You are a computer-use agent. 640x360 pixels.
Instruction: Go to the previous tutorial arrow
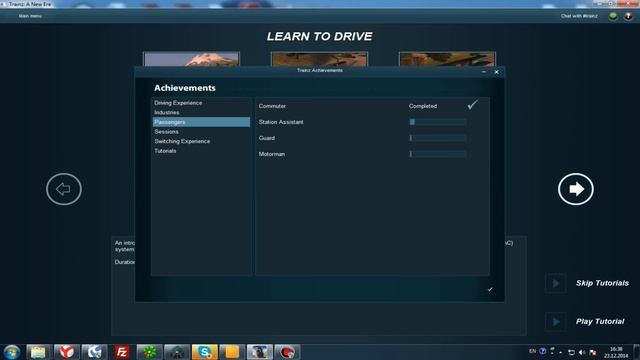(x=64, y=189)
